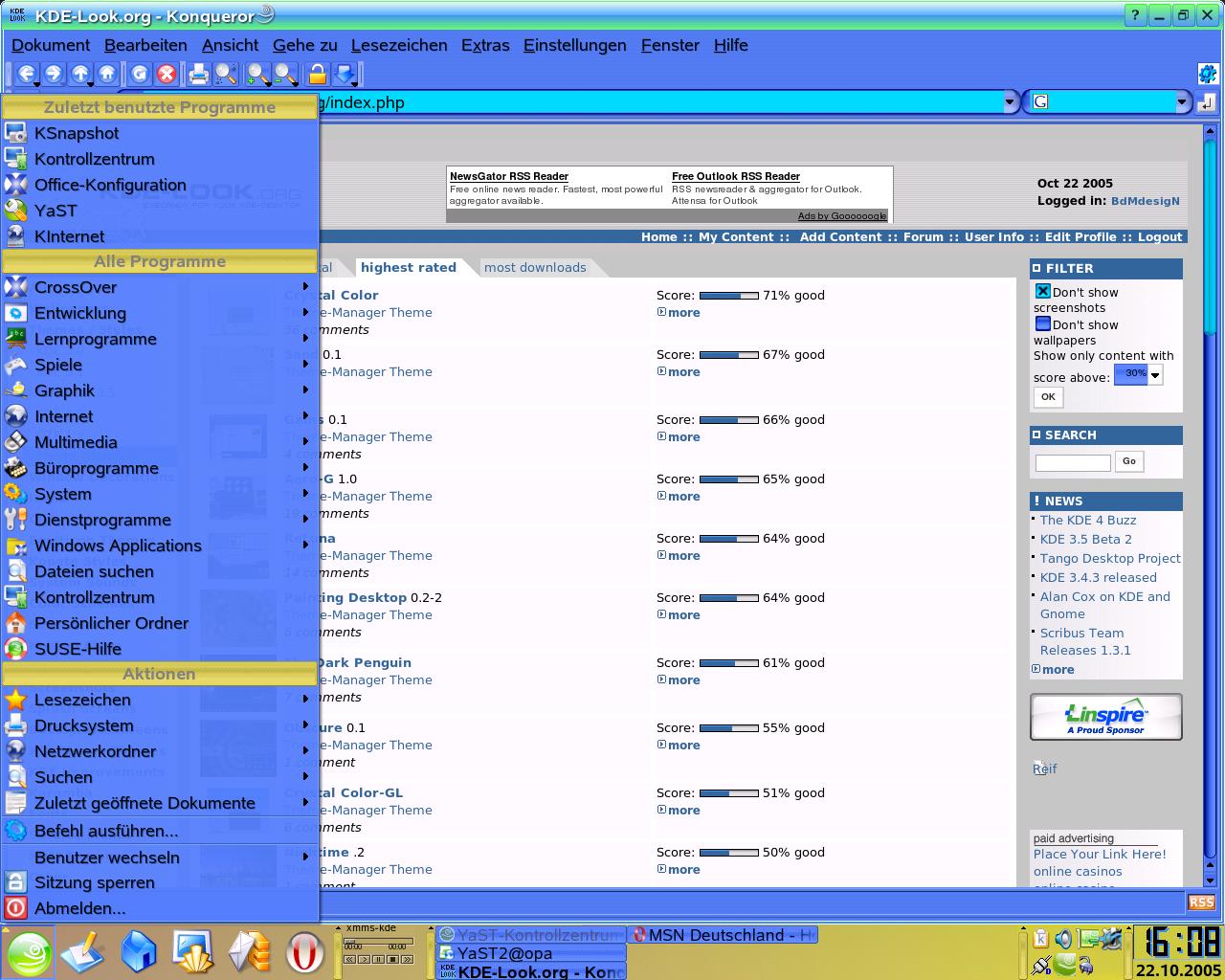Click the network plug tray icon
Image resolution: width=1225 pixels, height=980 pixels.
click(x=1042, y=965)
